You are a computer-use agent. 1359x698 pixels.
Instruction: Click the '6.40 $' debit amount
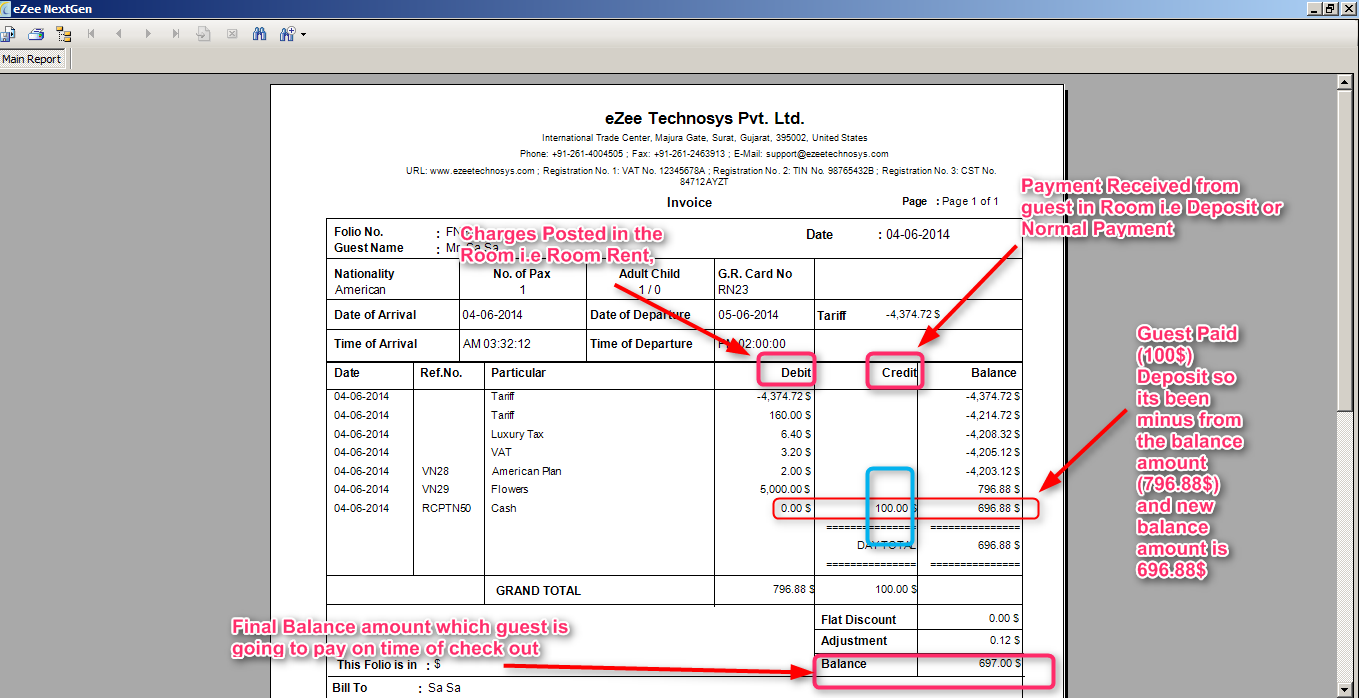click(x=797, y=434)
